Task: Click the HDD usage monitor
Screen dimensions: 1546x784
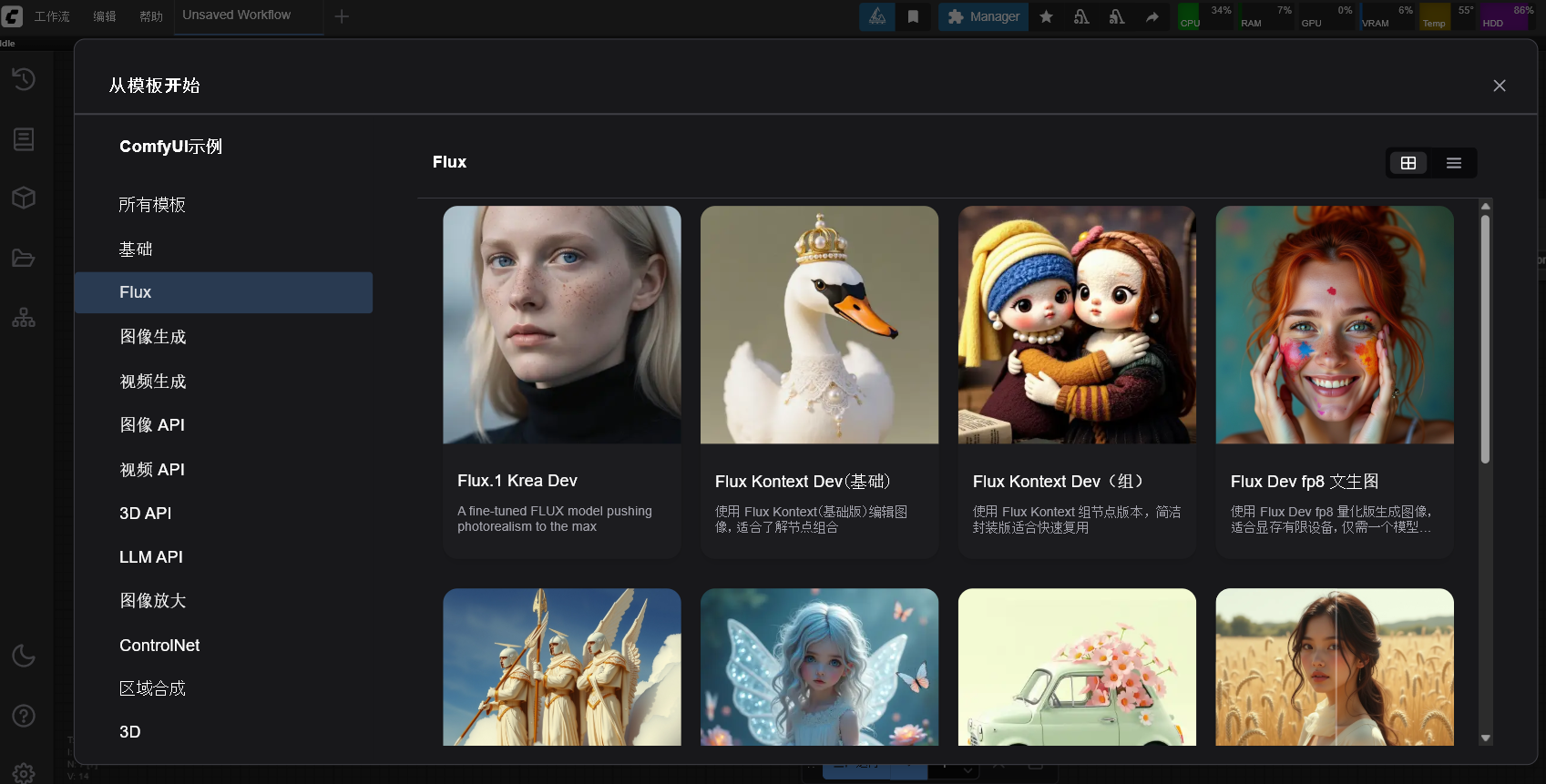Action: click(1508, 16)
